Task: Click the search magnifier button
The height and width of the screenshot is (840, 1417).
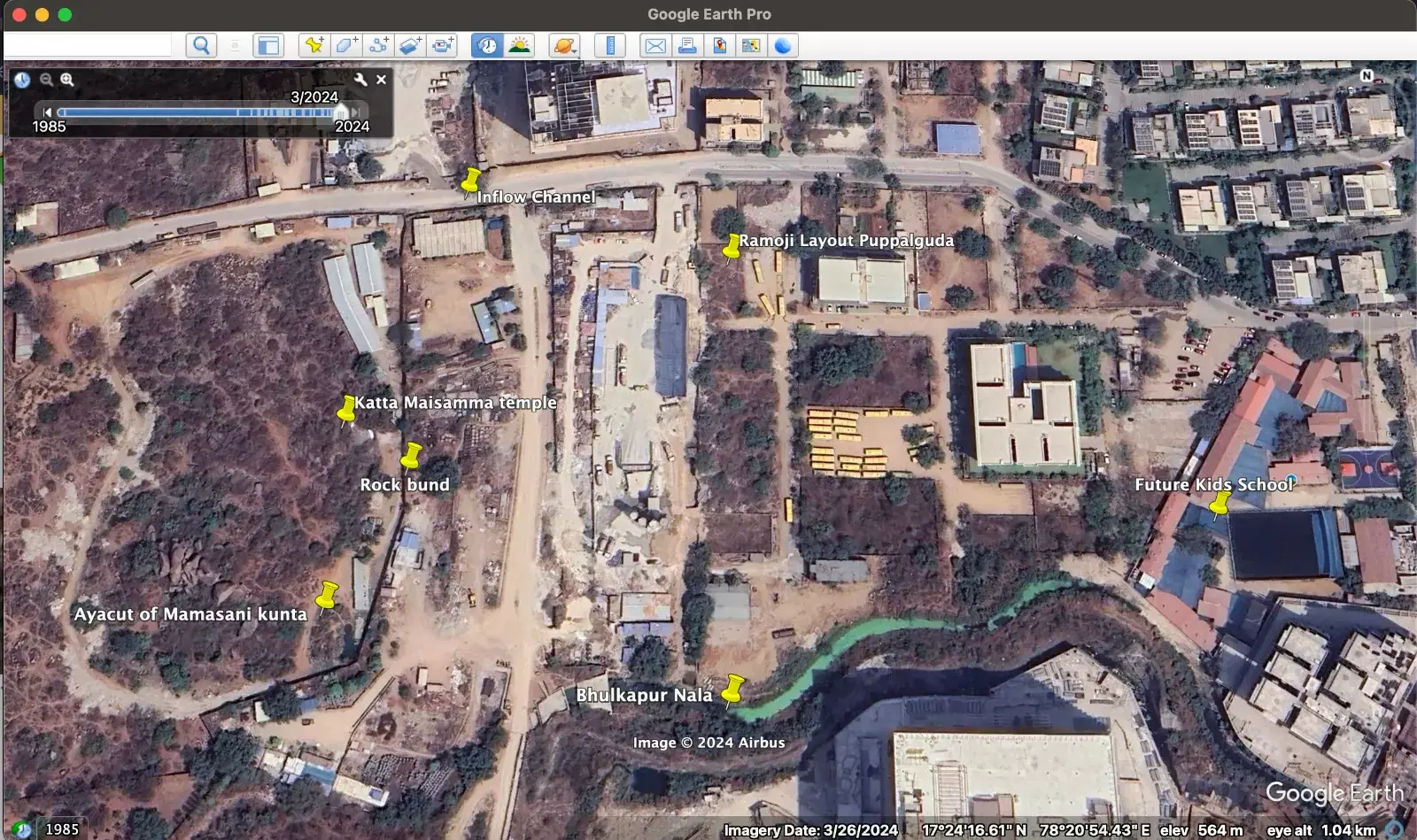Action: [x=202, y=46]
